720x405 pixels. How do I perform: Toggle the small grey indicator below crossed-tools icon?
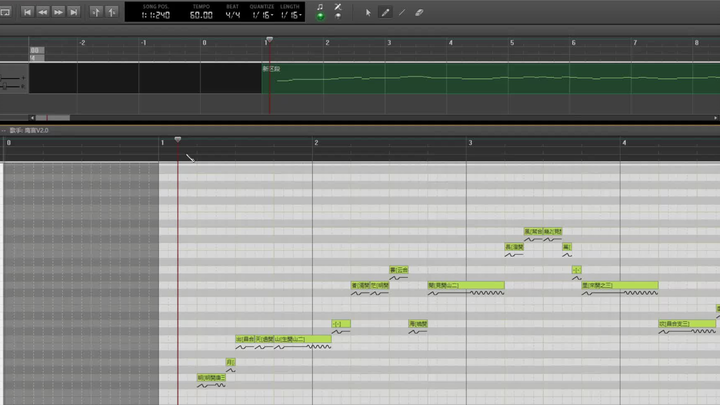338,16
